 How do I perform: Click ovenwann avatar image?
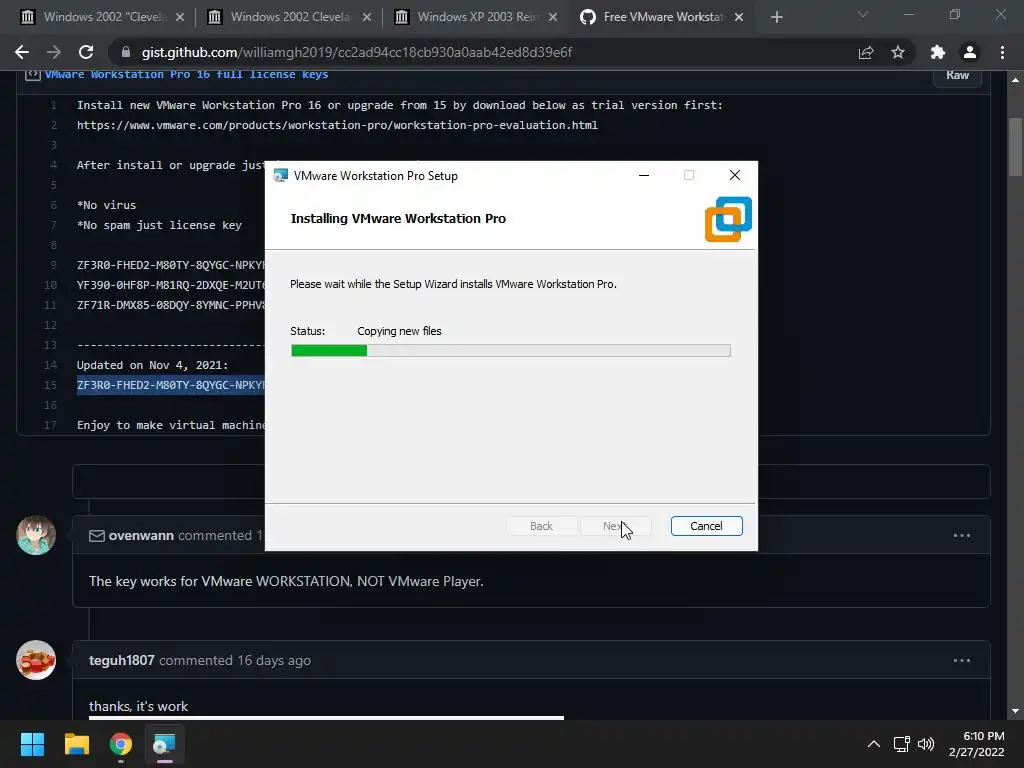click(x=36, y=535)
